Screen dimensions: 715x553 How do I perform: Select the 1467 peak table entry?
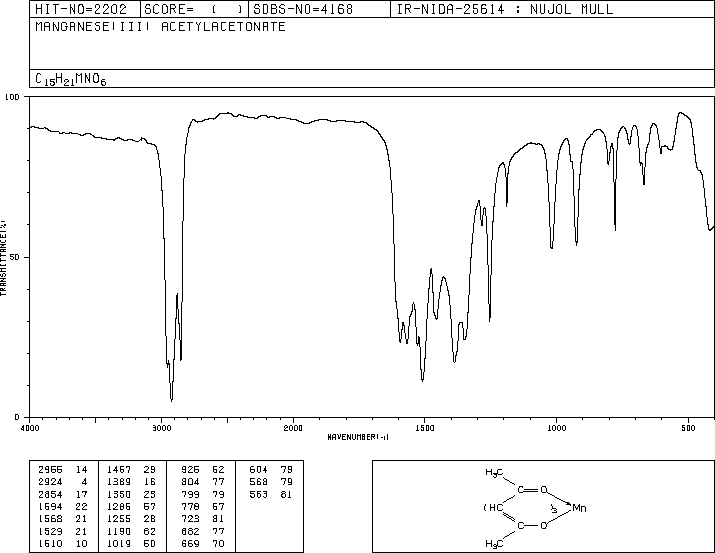pos(131,470)
